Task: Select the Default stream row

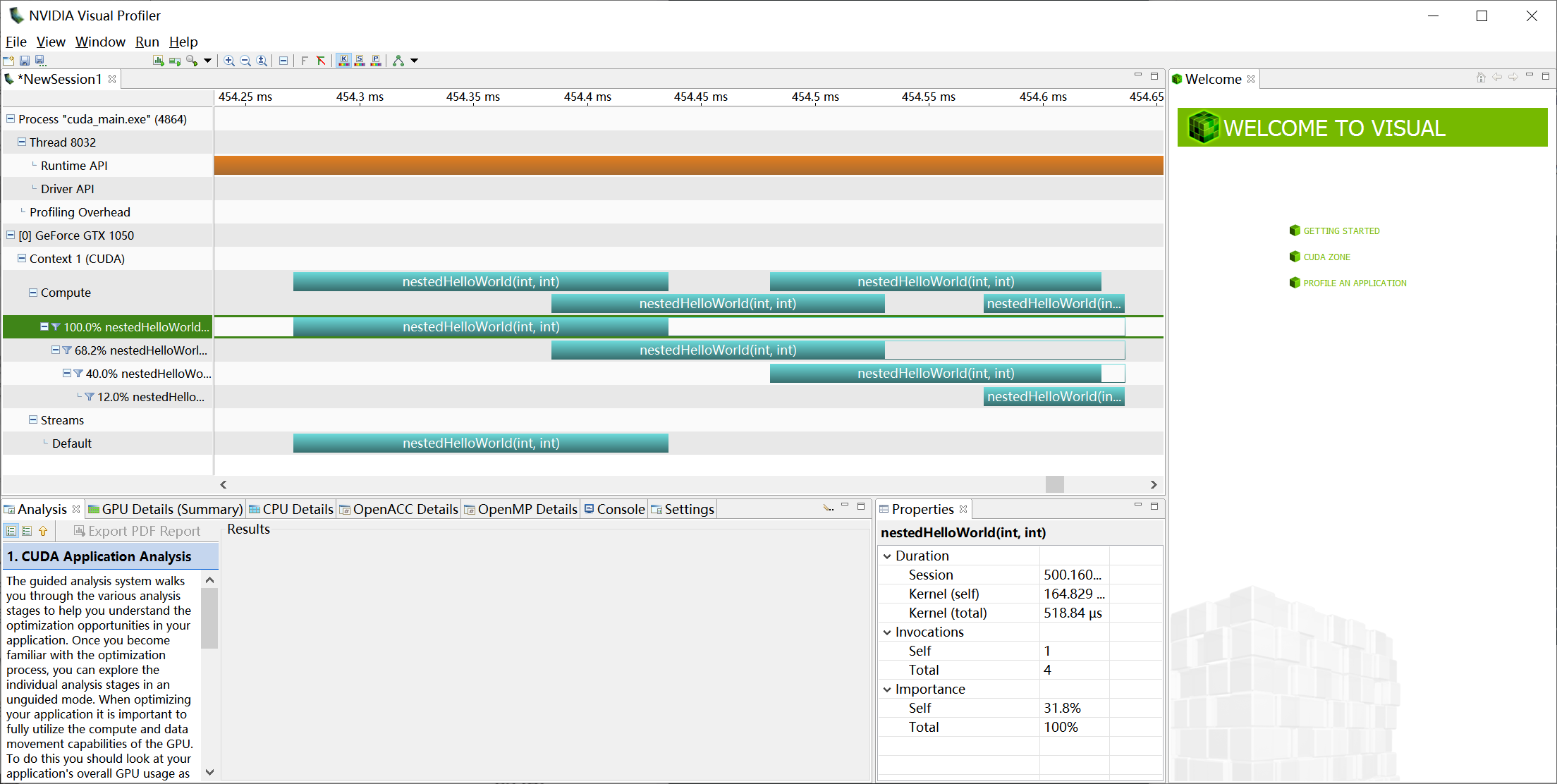Action: [72, 443]
